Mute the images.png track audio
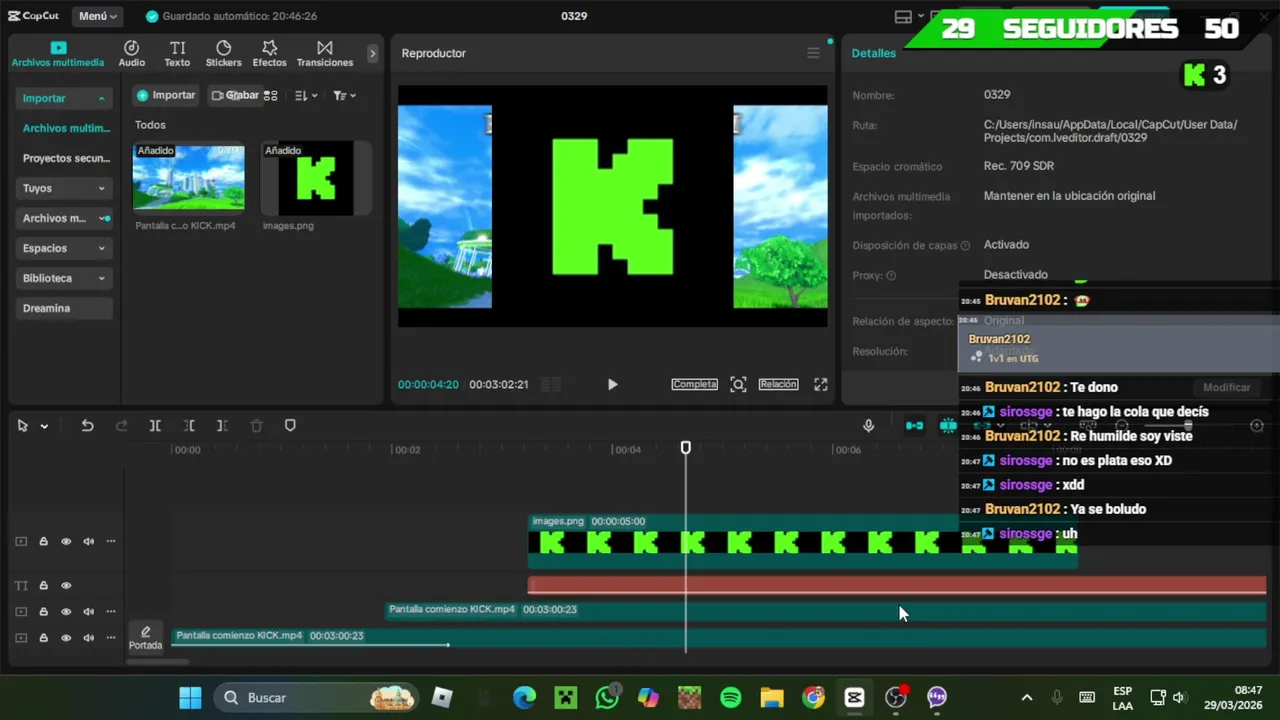The image size is (1280, 720). 89,542
